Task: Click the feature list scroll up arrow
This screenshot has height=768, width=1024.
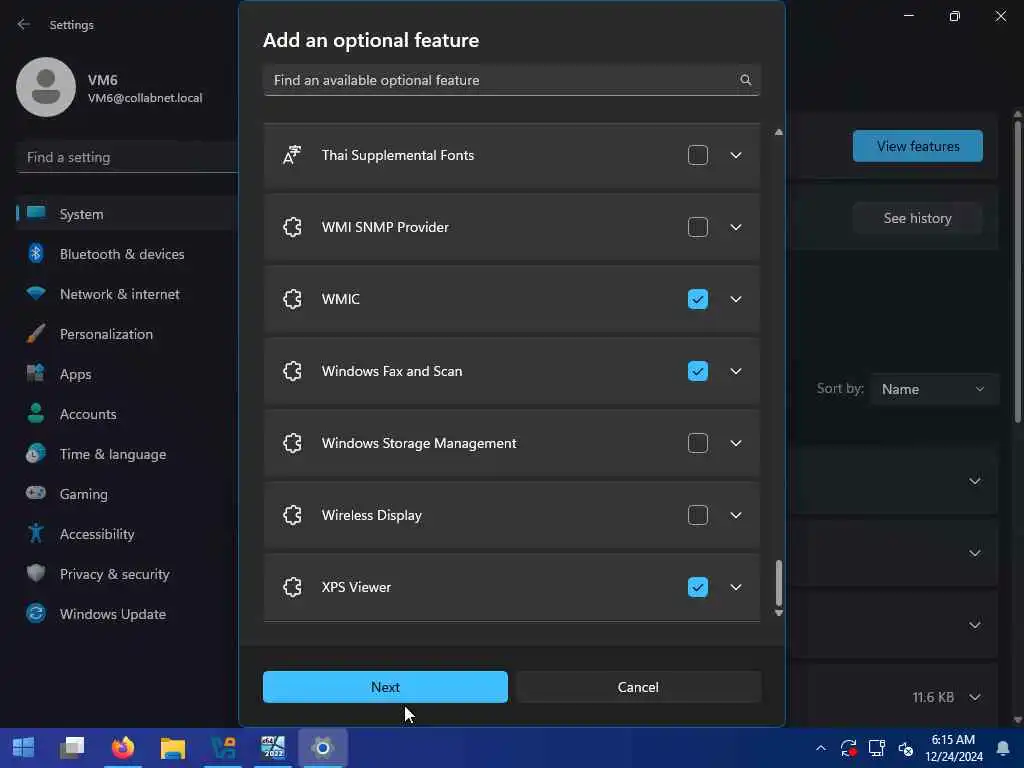Action: click(x=778, y=132)
